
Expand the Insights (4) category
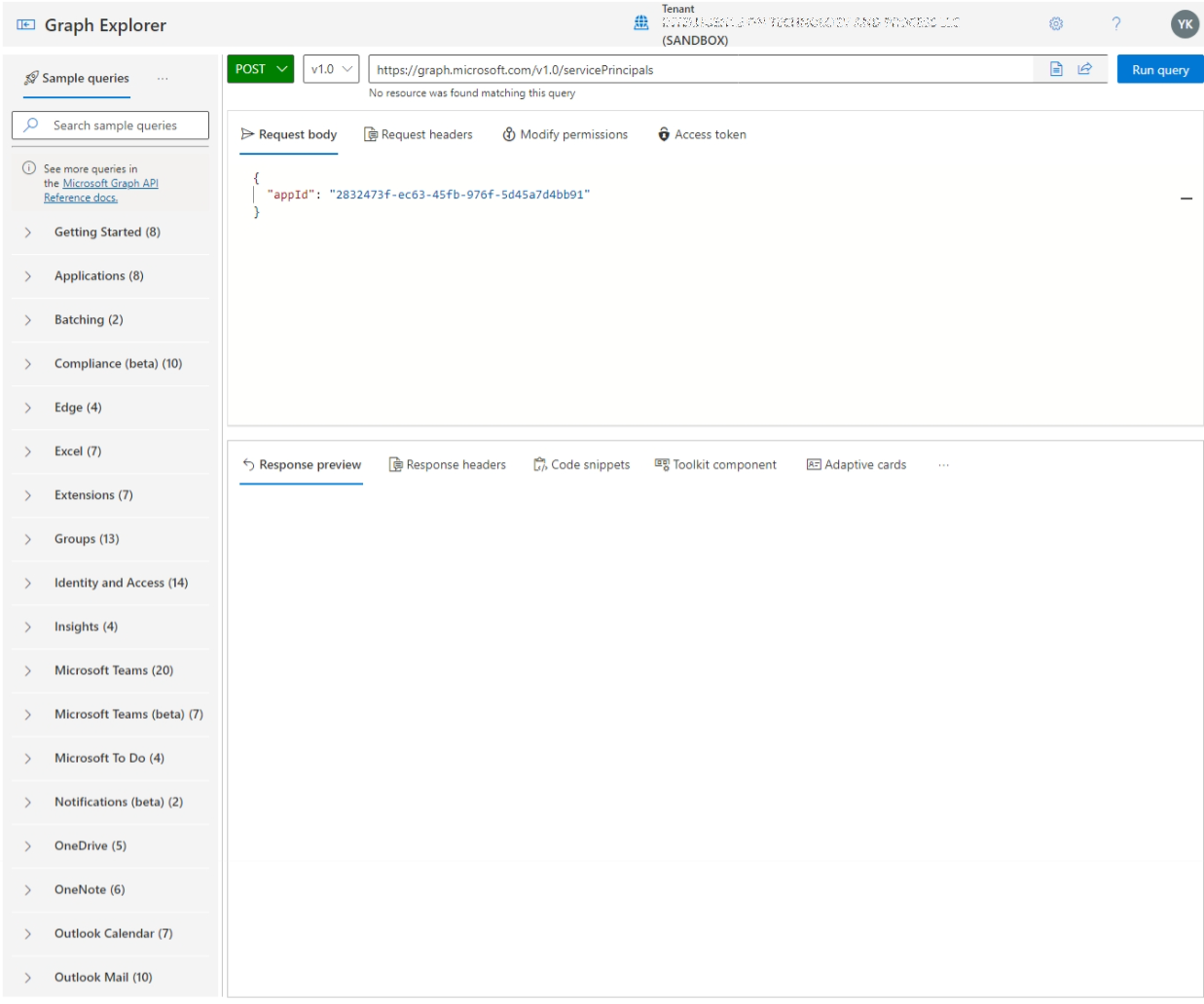[x=110, y=627]
